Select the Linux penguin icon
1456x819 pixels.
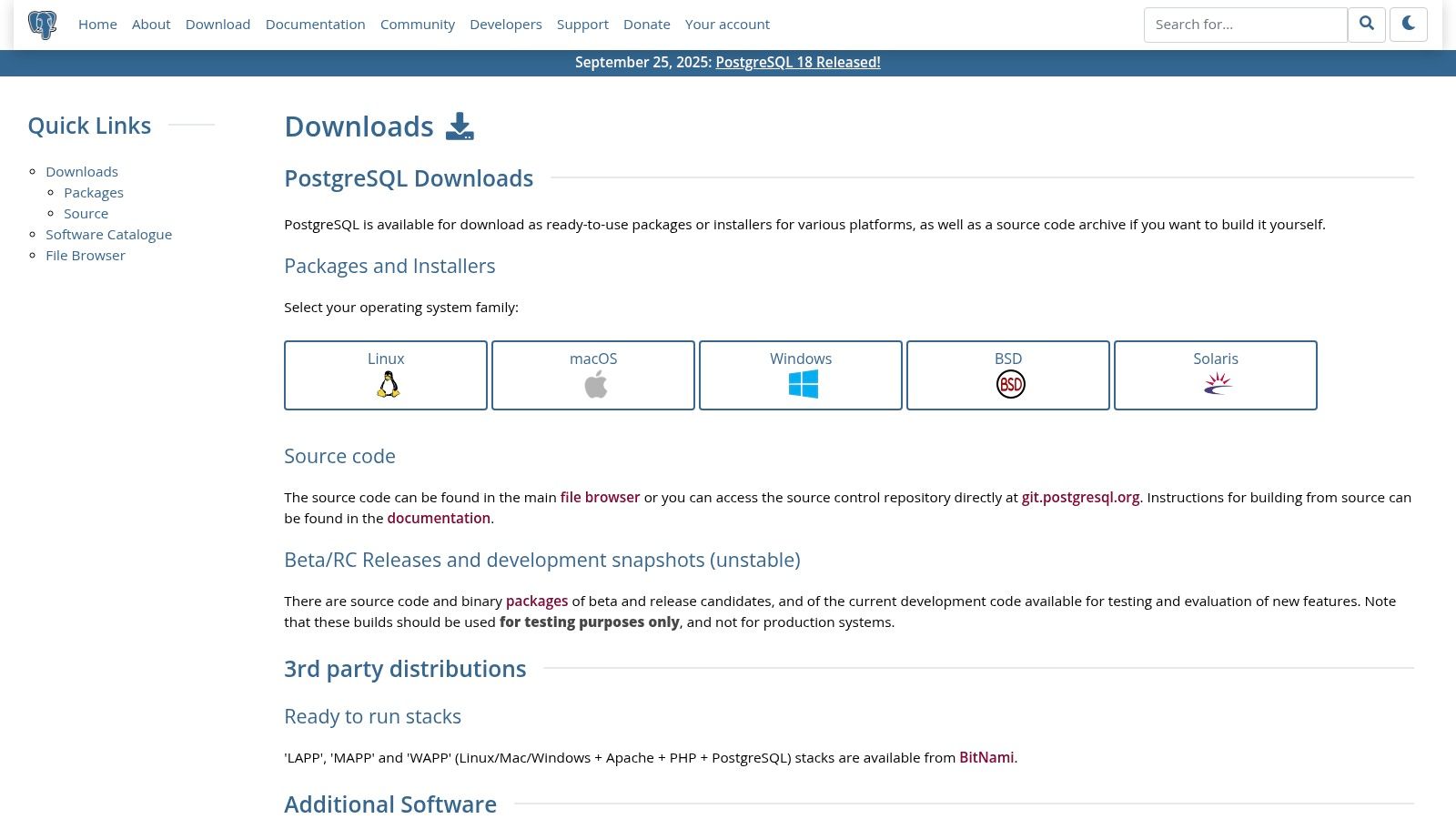point(388,385)
